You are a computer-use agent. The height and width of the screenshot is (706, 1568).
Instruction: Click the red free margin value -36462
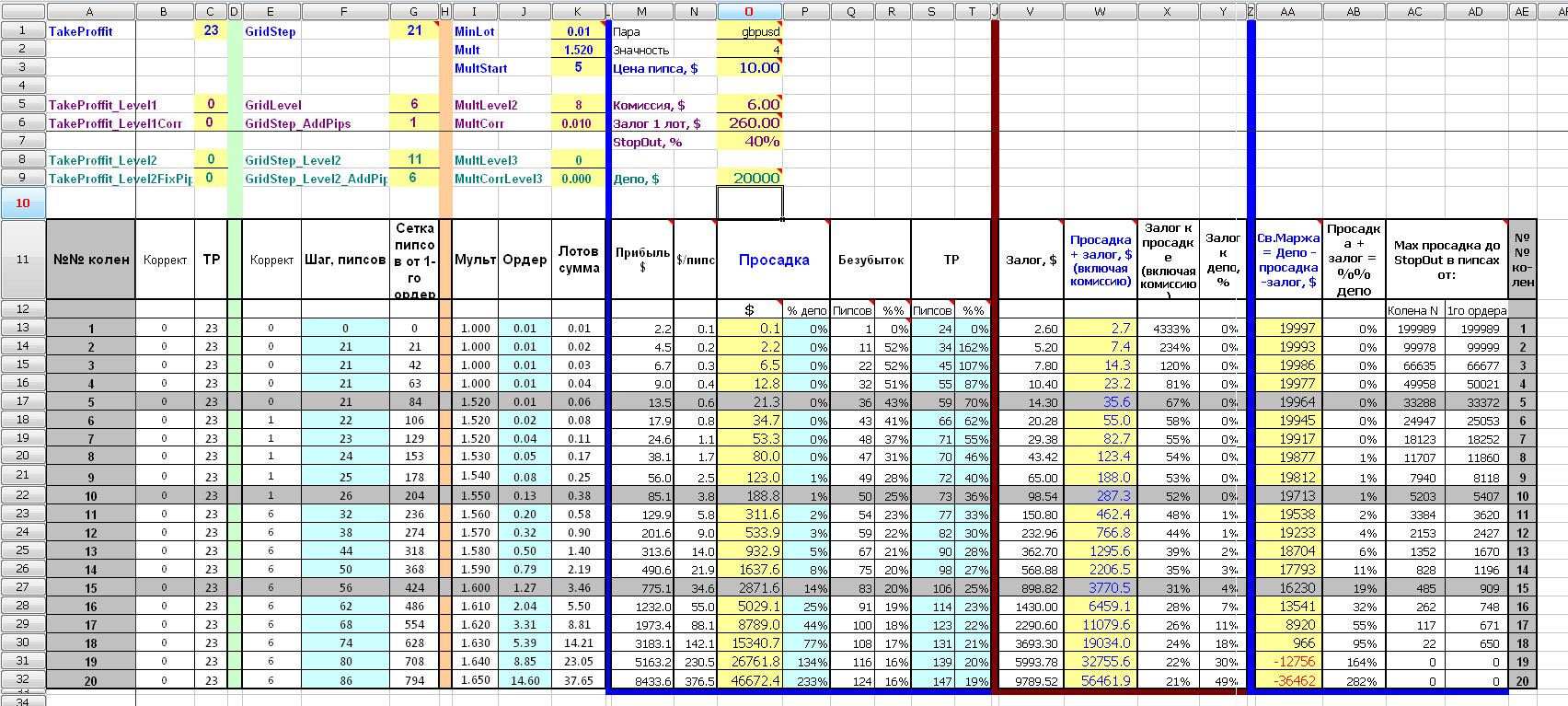point(1287,680)
